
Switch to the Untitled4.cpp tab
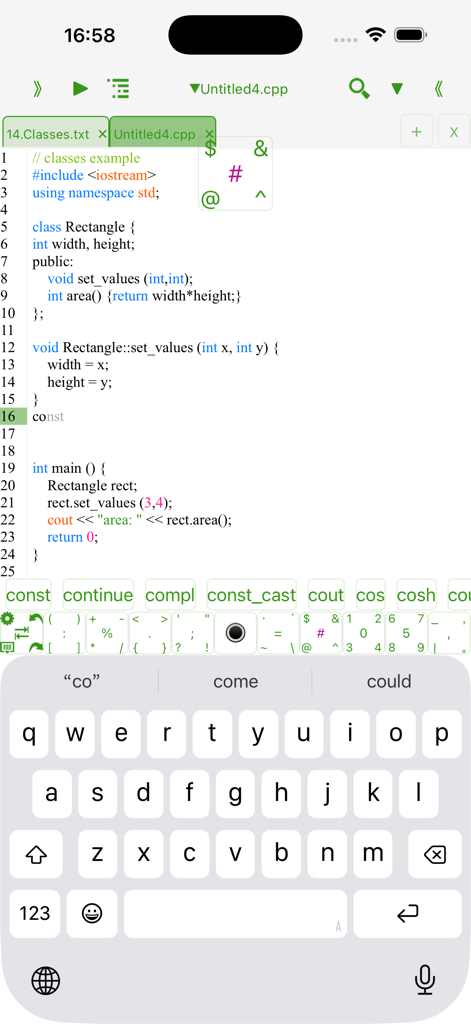point(155,135)
